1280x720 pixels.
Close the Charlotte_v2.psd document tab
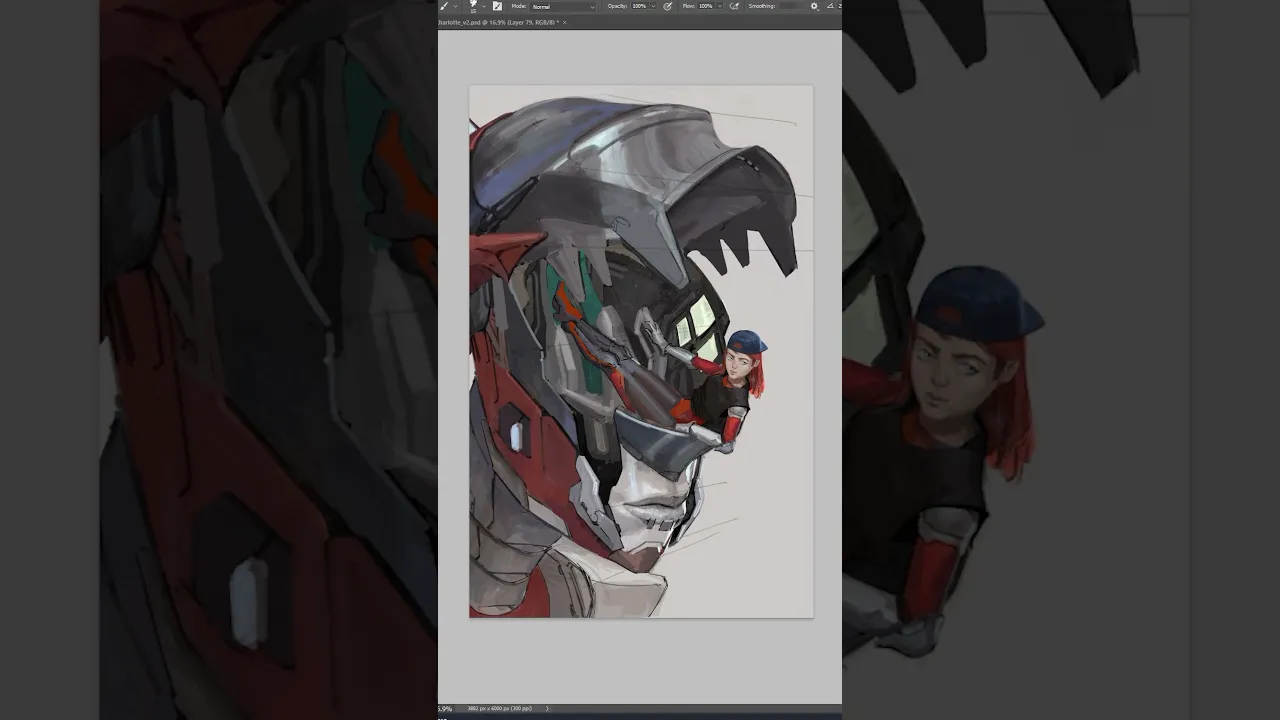(564, 22)
